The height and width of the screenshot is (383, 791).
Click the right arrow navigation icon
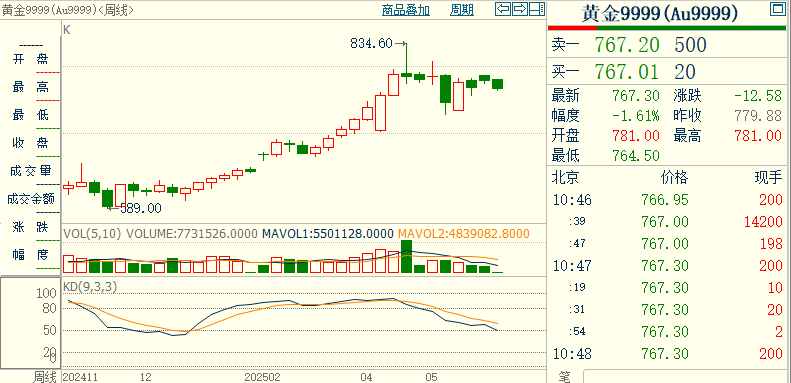coord(520,9)
